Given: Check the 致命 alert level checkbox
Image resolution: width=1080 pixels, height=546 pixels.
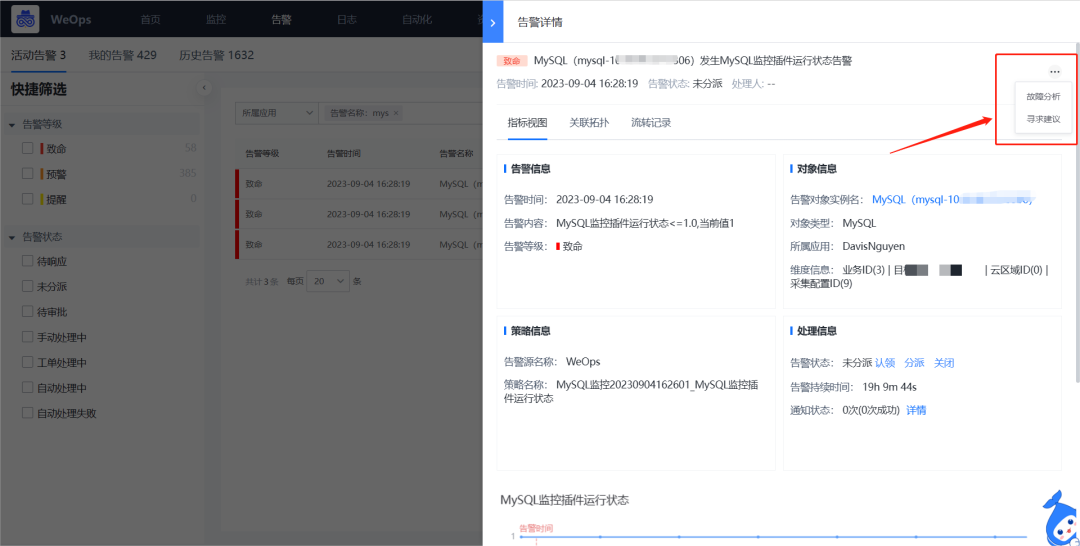Looking at the screenshot, I should pos(28,148).
